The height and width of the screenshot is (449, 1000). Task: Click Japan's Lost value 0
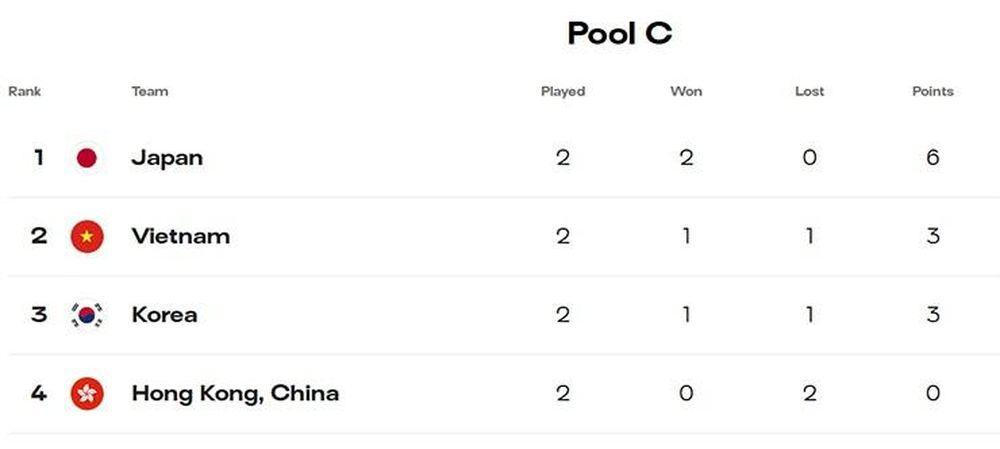(809, 158)
